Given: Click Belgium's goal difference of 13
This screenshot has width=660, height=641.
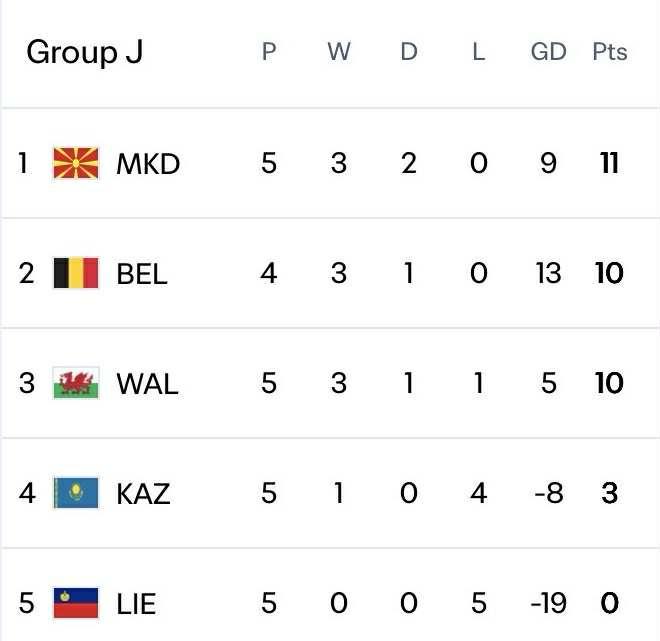Looking at the screenshot, I should (x=548, y=273).
